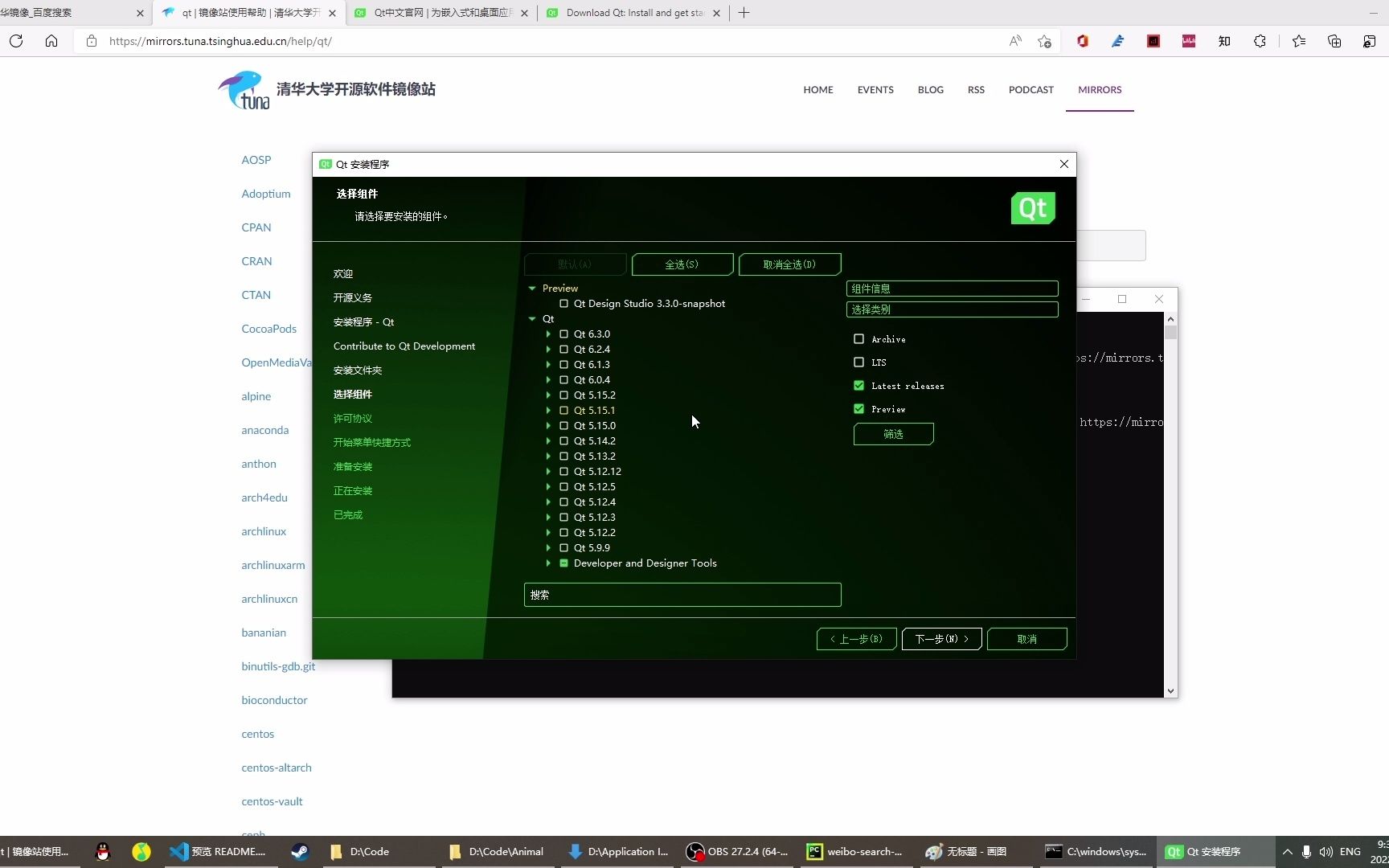Click the 全选(S) select-all button
The height and width of the screenshot is (868, 1389).
(682, 264)
